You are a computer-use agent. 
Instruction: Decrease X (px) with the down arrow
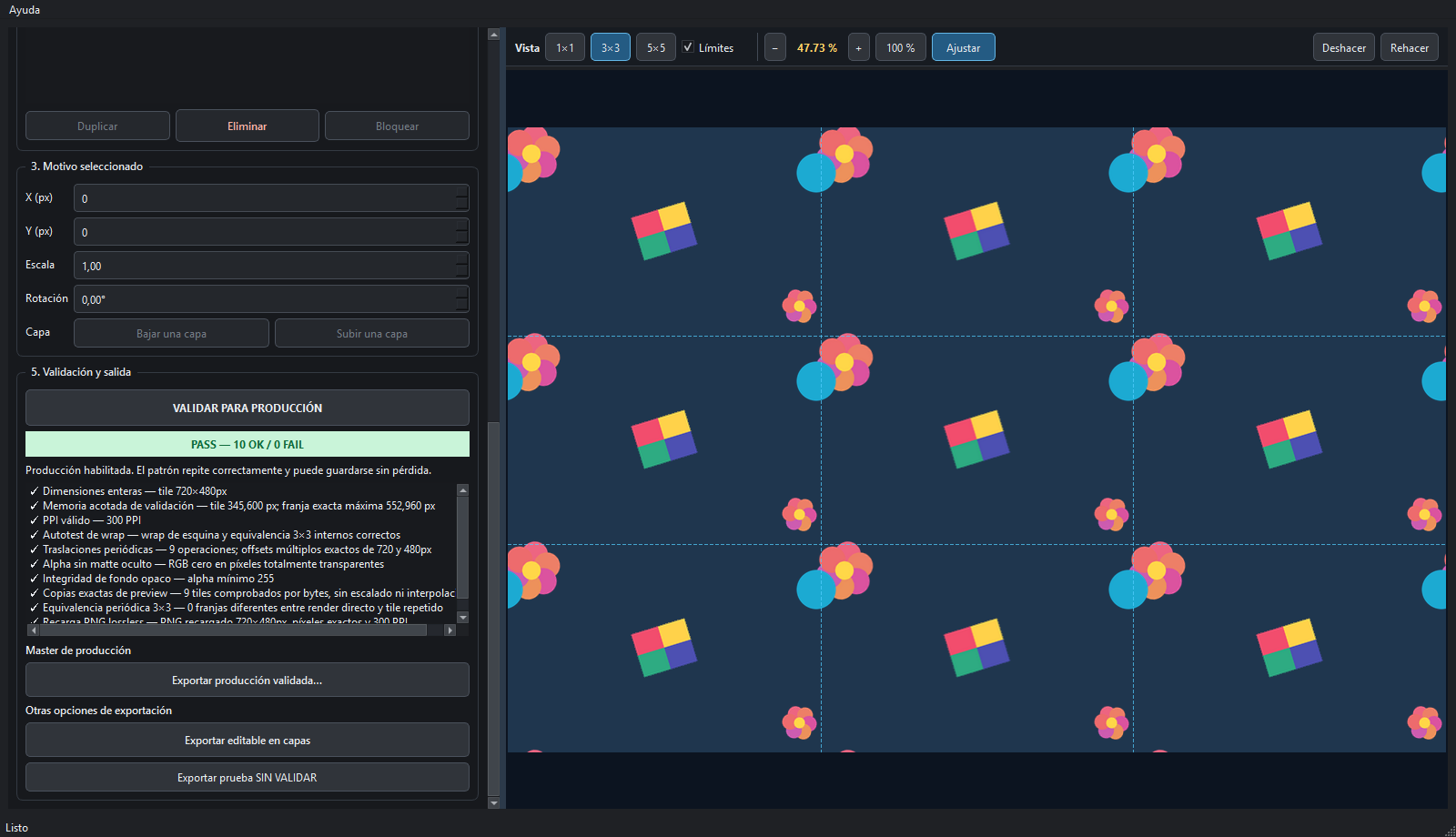(462, 205)
